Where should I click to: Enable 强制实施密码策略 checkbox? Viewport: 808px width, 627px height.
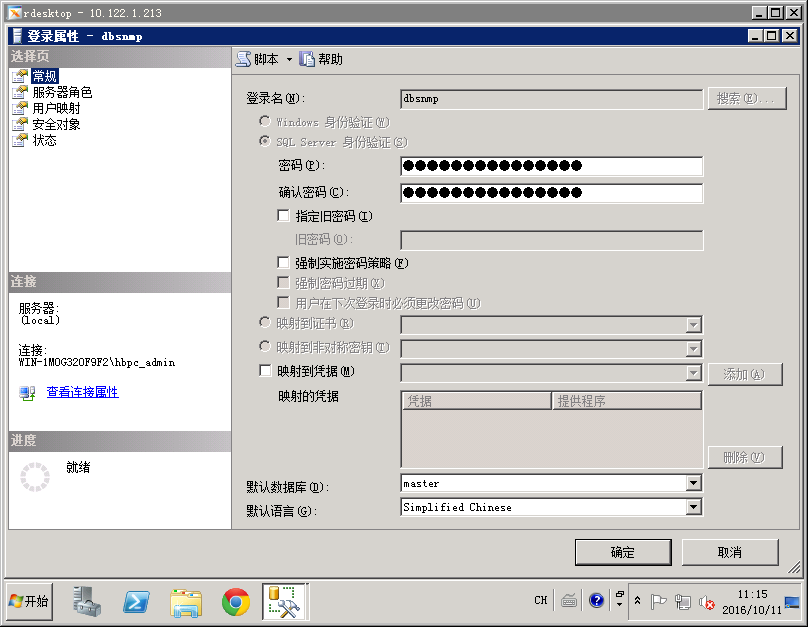pyautogui.click(x=283, y=262)
